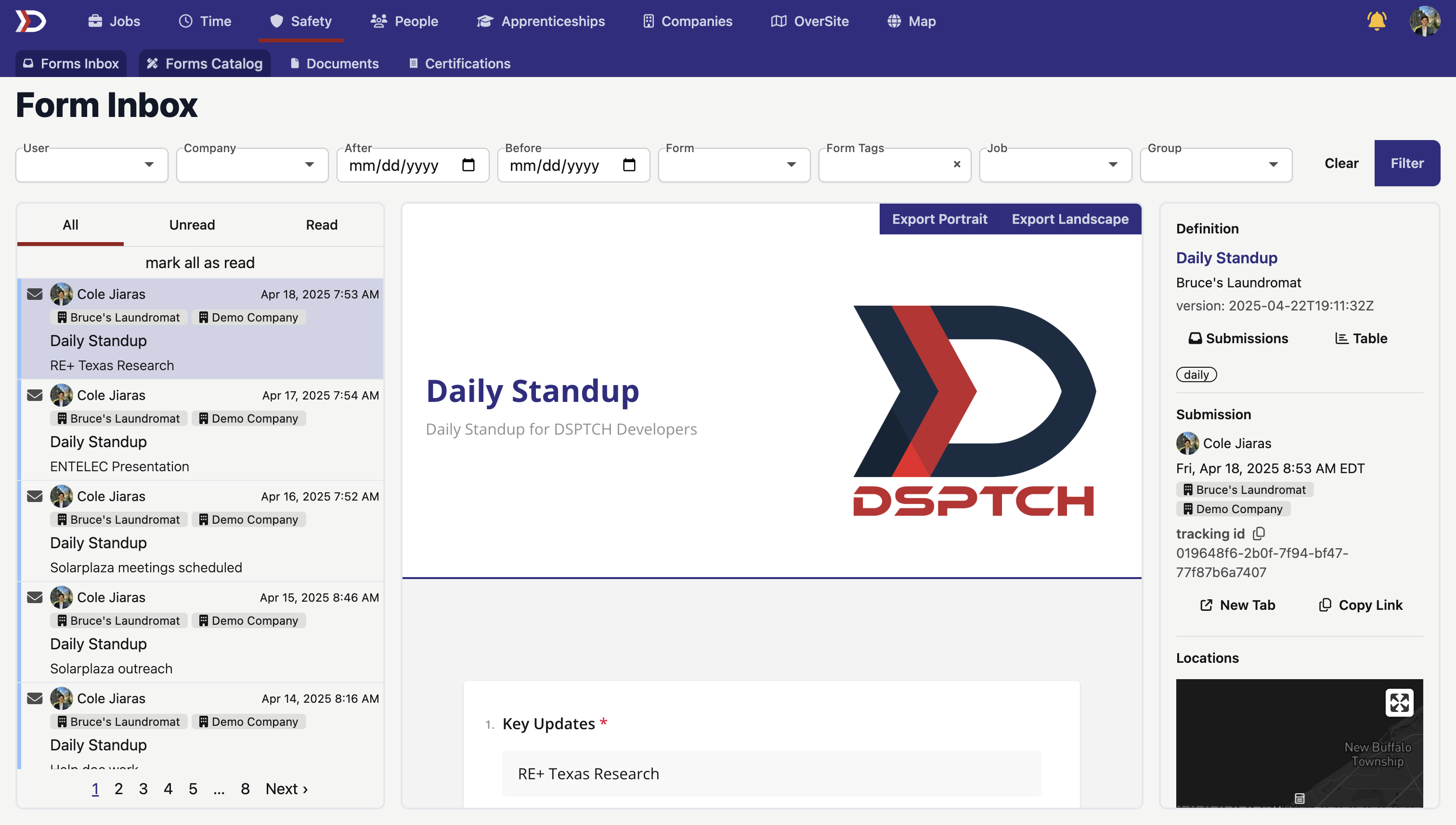Switch to the Documents tab

[x=334, y=64]
